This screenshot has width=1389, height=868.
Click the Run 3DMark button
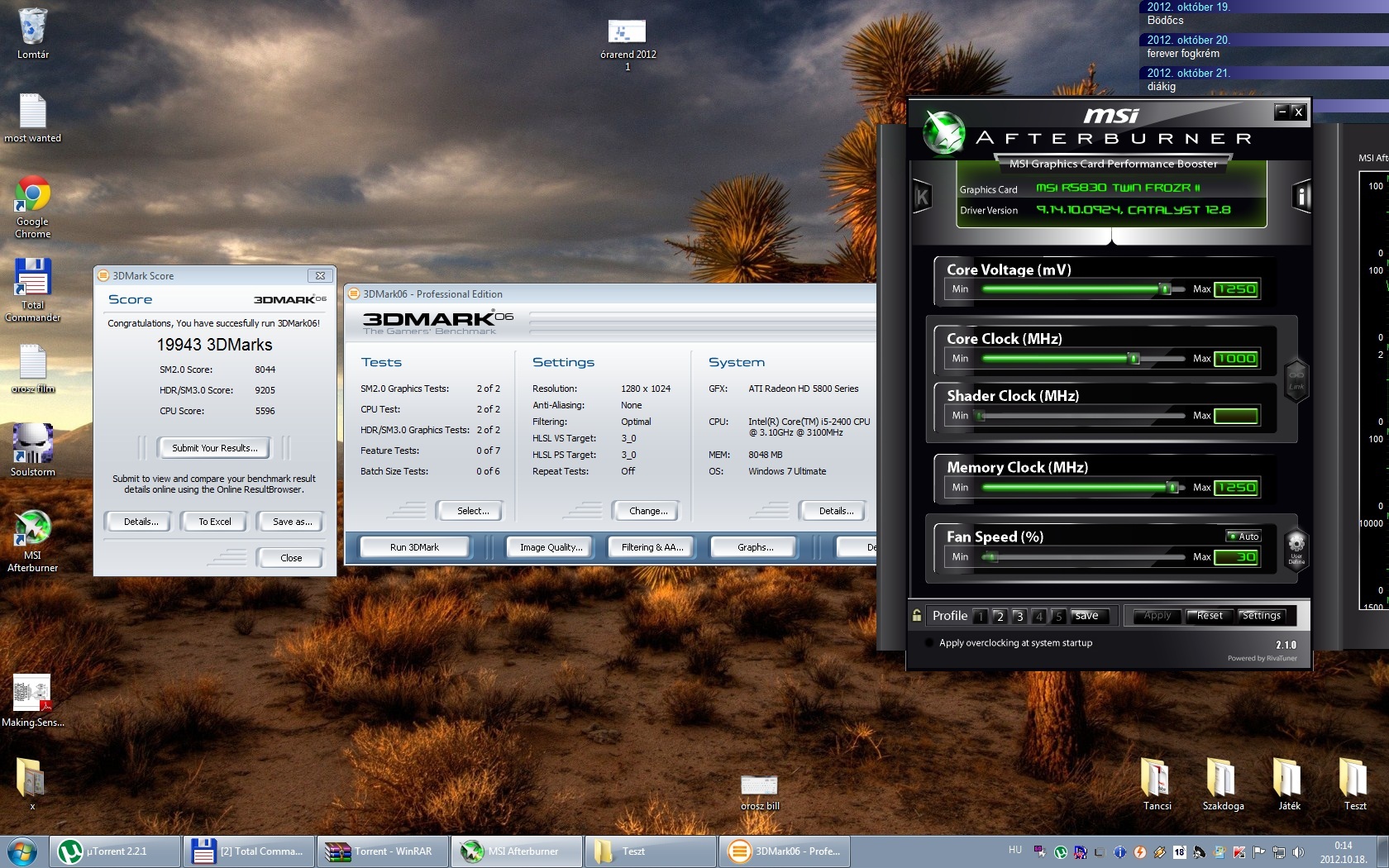click(x=414, y=547)
